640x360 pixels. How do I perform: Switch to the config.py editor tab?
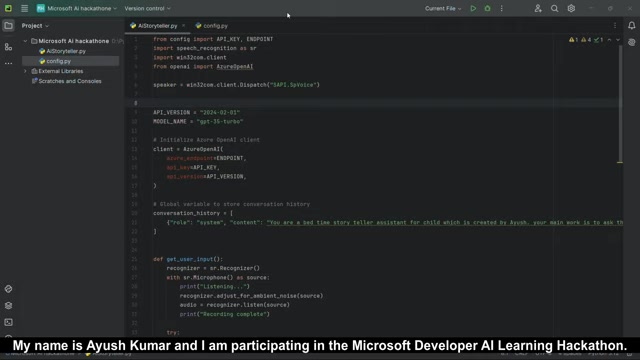click(211, 26)
